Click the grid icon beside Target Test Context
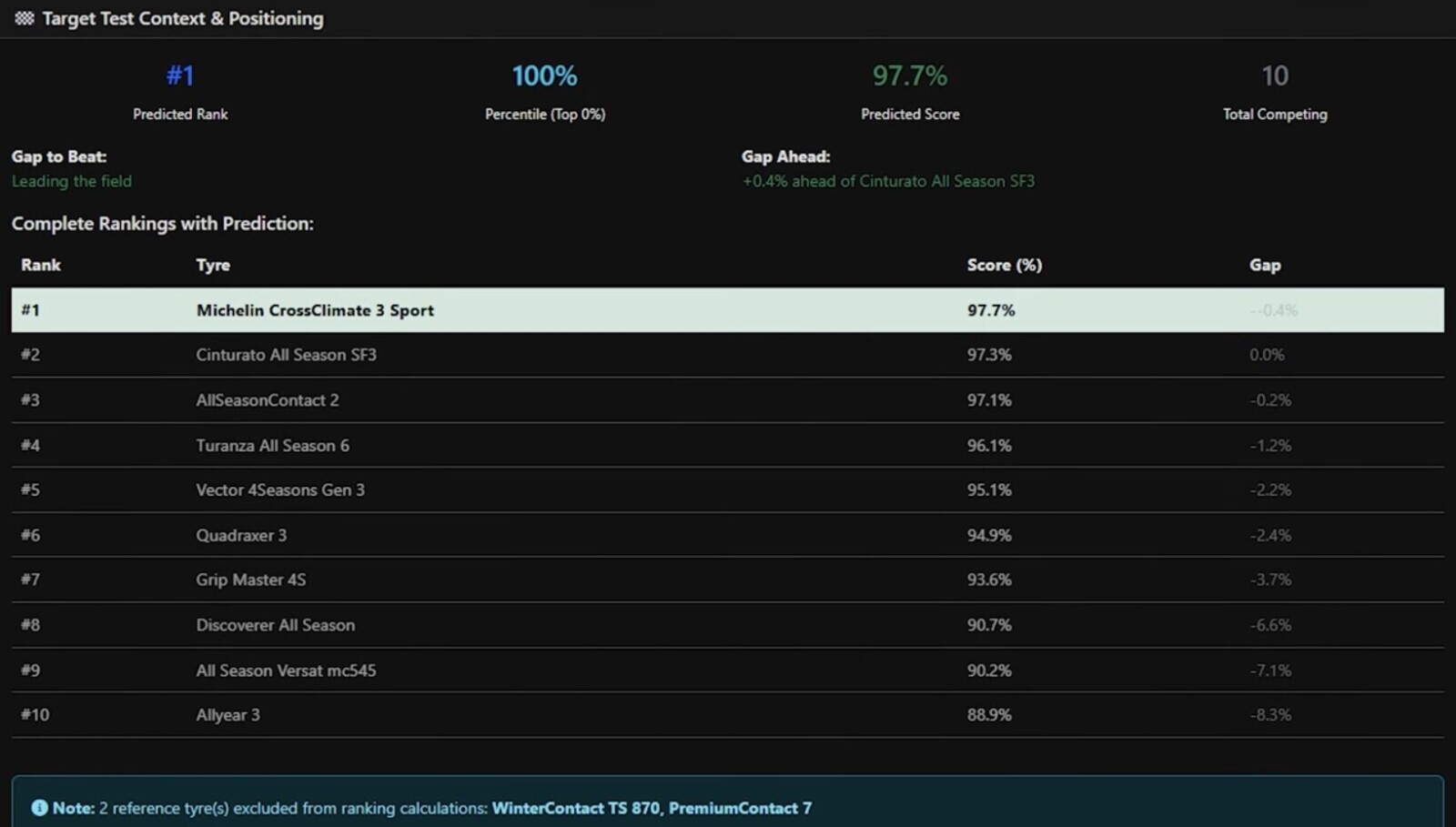Viewport: 1456px width, 827px height. 25,18
